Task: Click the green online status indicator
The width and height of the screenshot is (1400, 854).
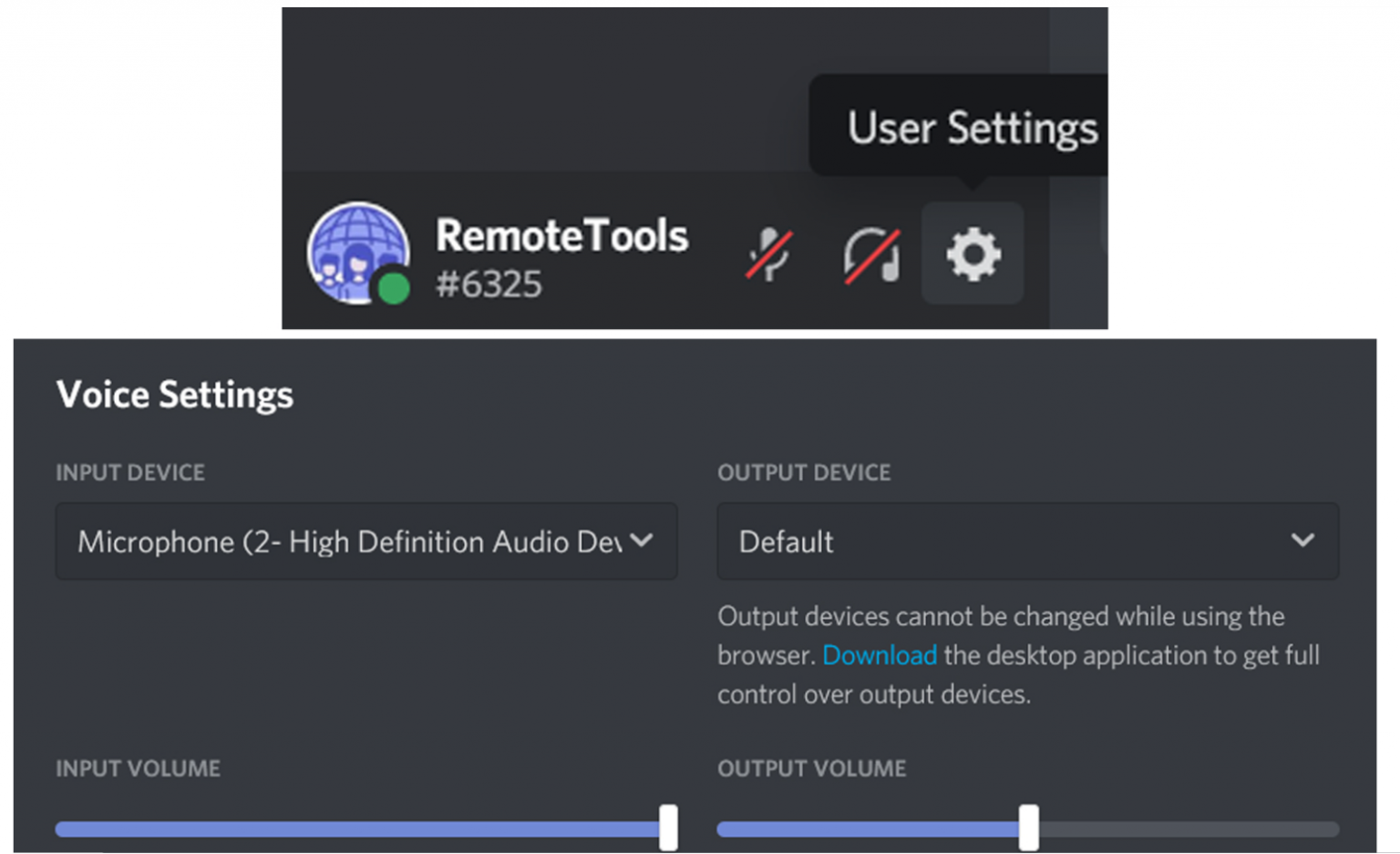Action: tap(394, 290)
